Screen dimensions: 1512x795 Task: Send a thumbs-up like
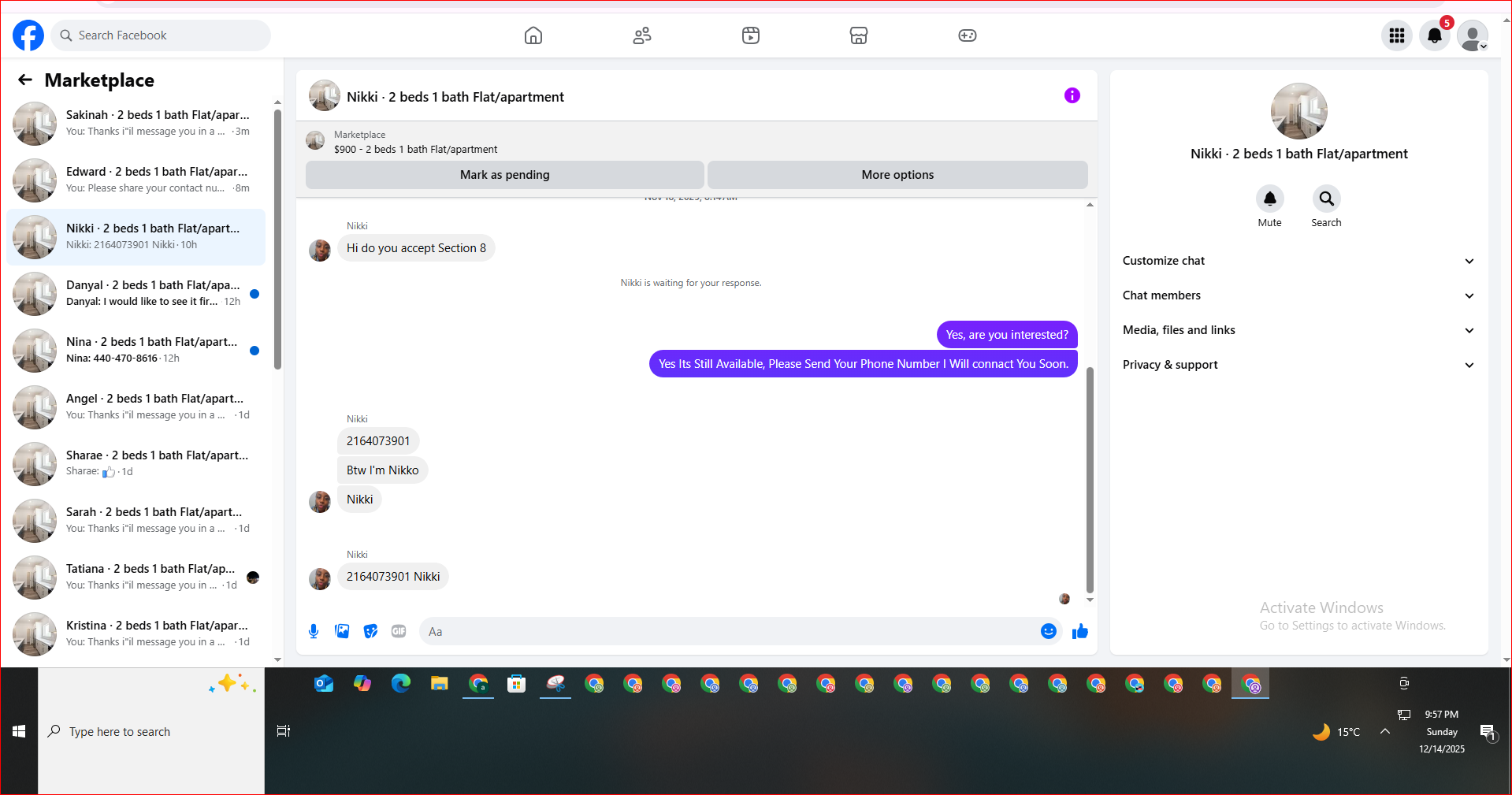[1080, 631]
